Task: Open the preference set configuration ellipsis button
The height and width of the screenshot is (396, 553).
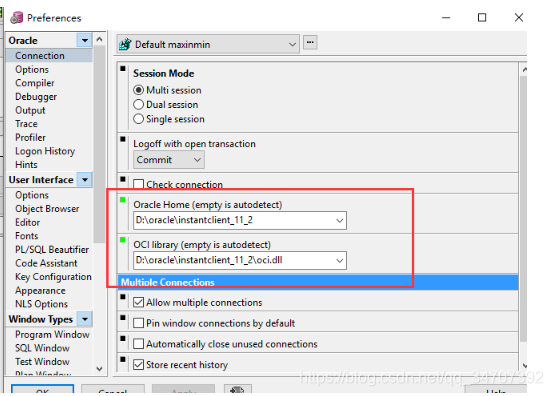Action: (x=310, y=42)
